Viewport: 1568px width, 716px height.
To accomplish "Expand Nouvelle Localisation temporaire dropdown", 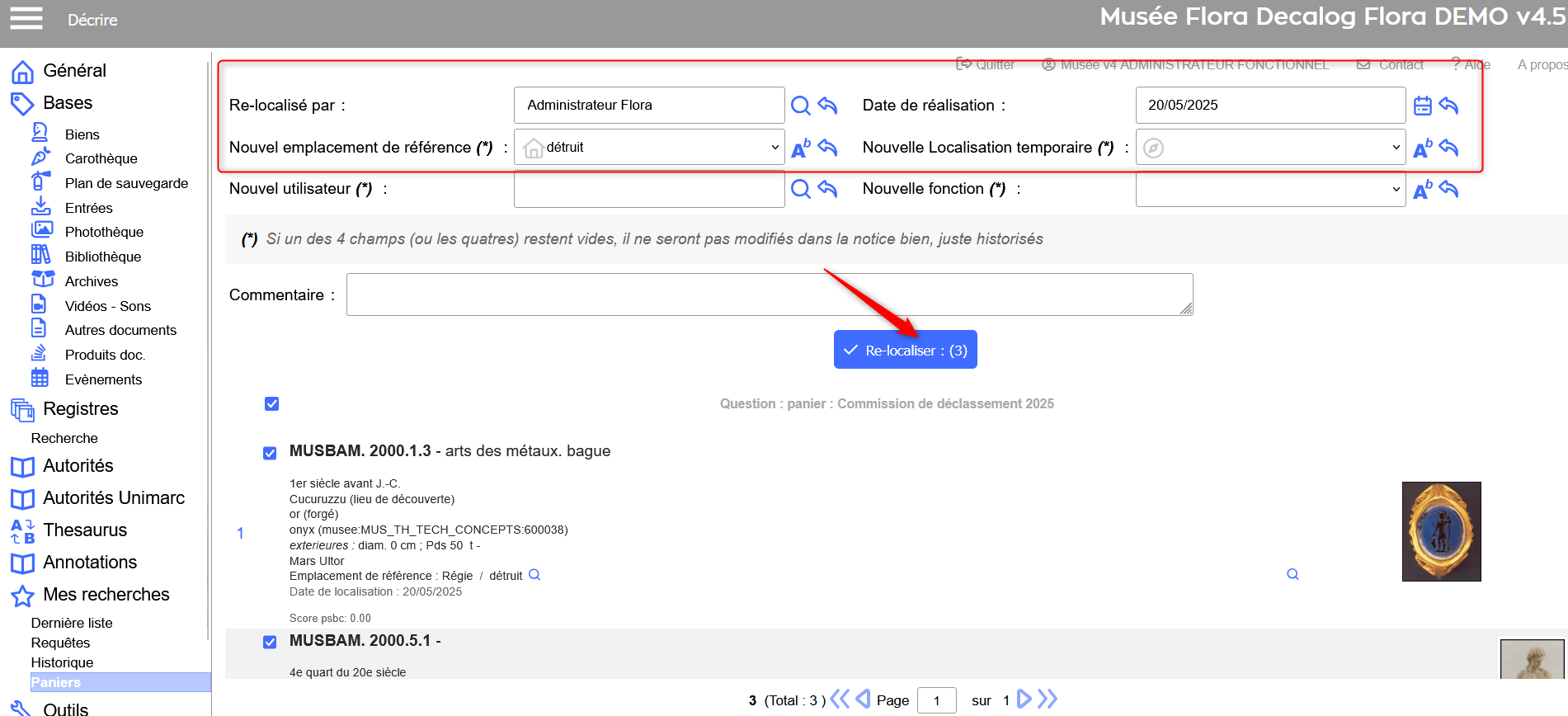I will [1270, 148].
